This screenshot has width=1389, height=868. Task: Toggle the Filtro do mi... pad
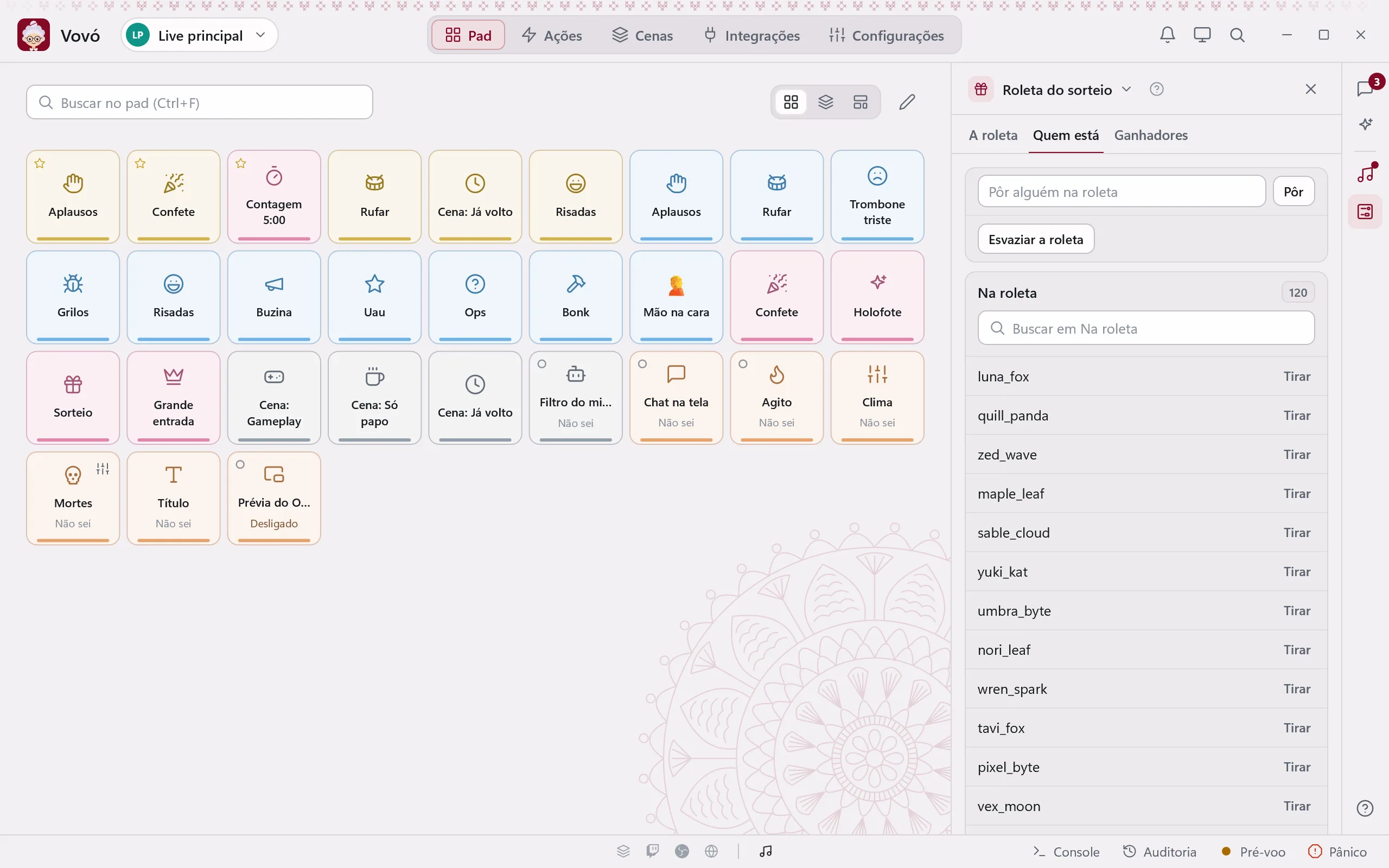tap(576, 397)
